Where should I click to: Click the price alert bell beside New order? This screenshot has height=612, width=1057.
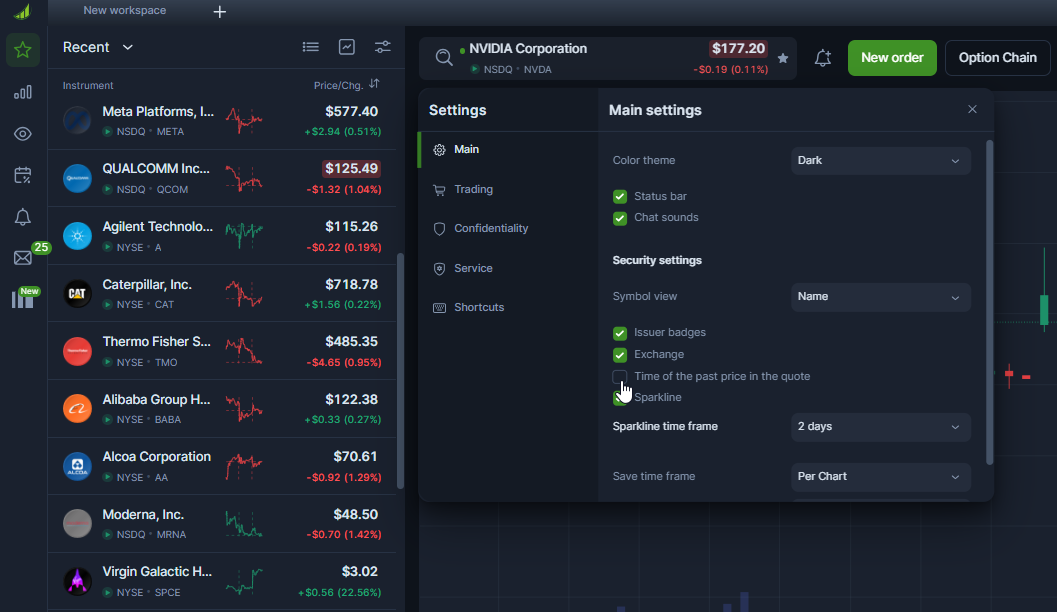click(x=822, y=58)
